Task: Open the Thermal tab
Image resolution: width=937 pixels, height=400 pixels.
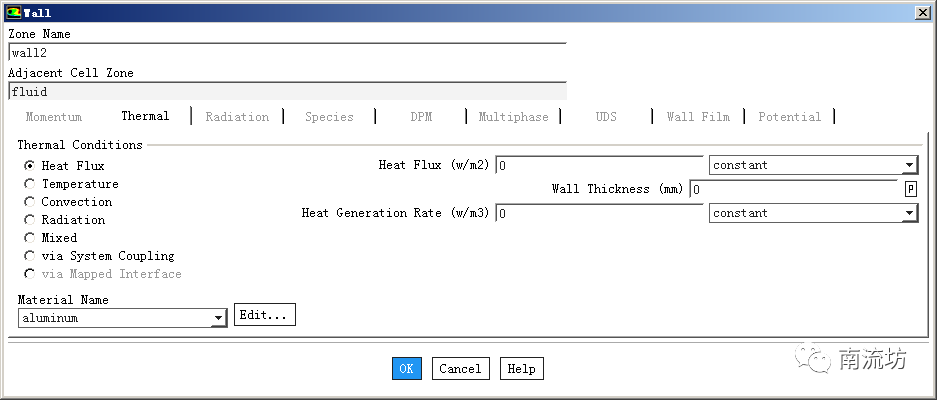Action: [145, 116]
